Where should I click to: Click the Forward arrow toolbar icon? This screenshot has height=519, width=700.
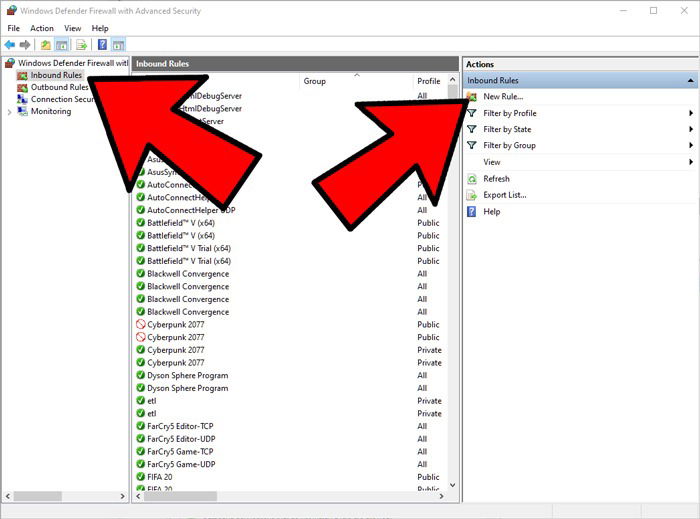[x=25, y=45]
